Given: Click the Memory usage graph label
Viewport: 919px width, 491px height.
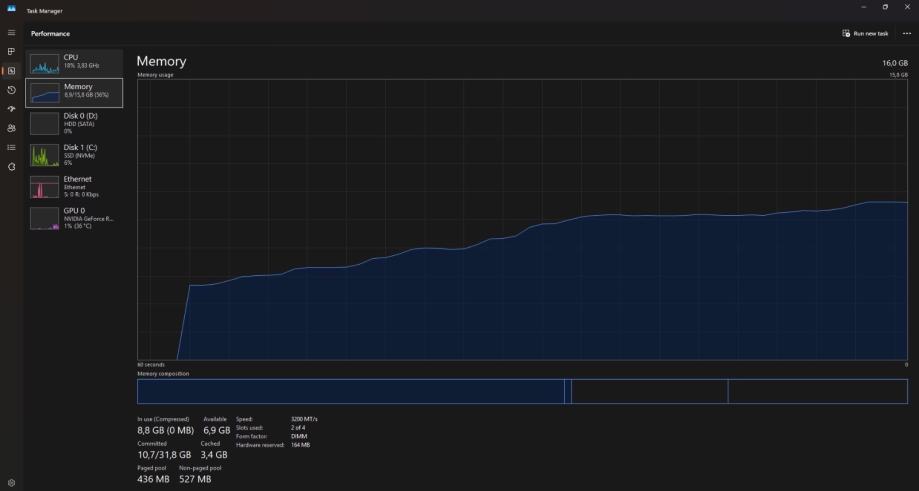Looking at the screenshot, I should (155, 75).
